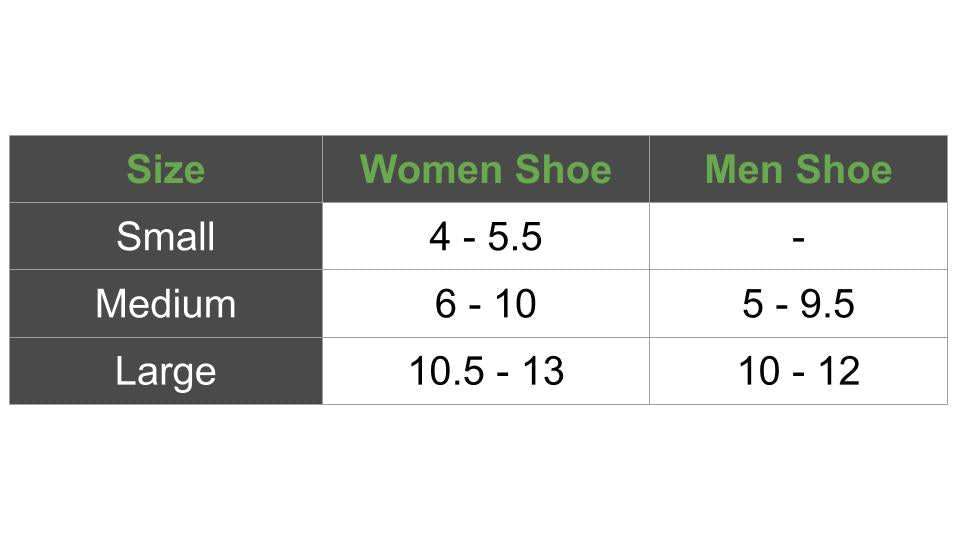Click the number 6 in the Medium row
The height and width of the screenshot is (540, 960).
(x=445, y=304)
